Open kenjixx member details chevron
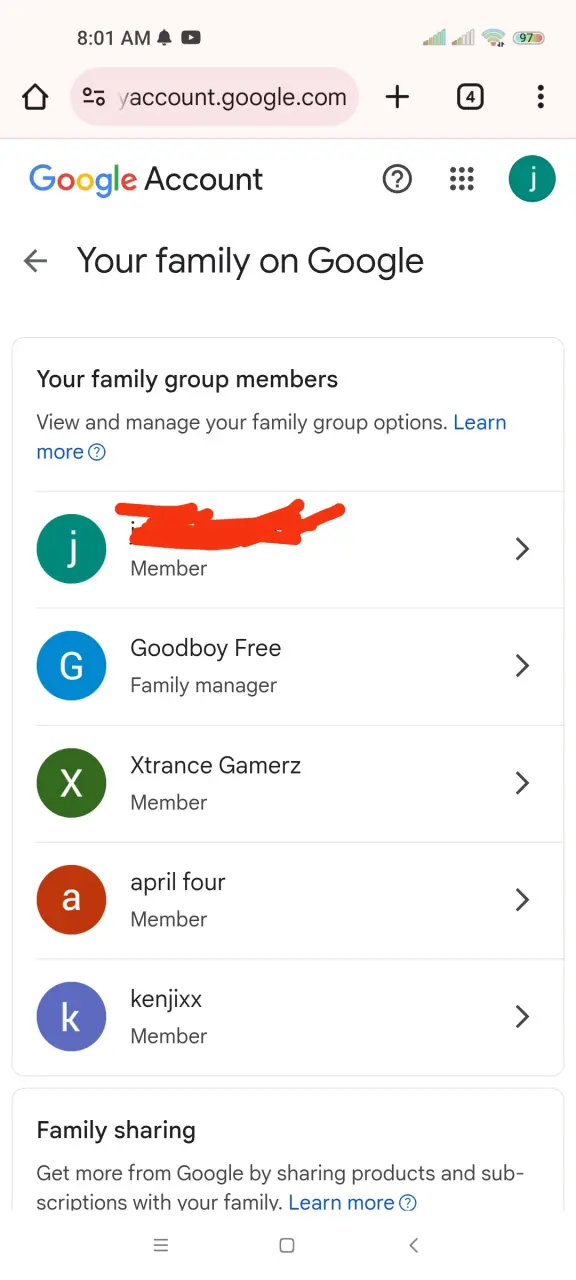Screen dimensions: 576x1280 (x=521, y=1017)
